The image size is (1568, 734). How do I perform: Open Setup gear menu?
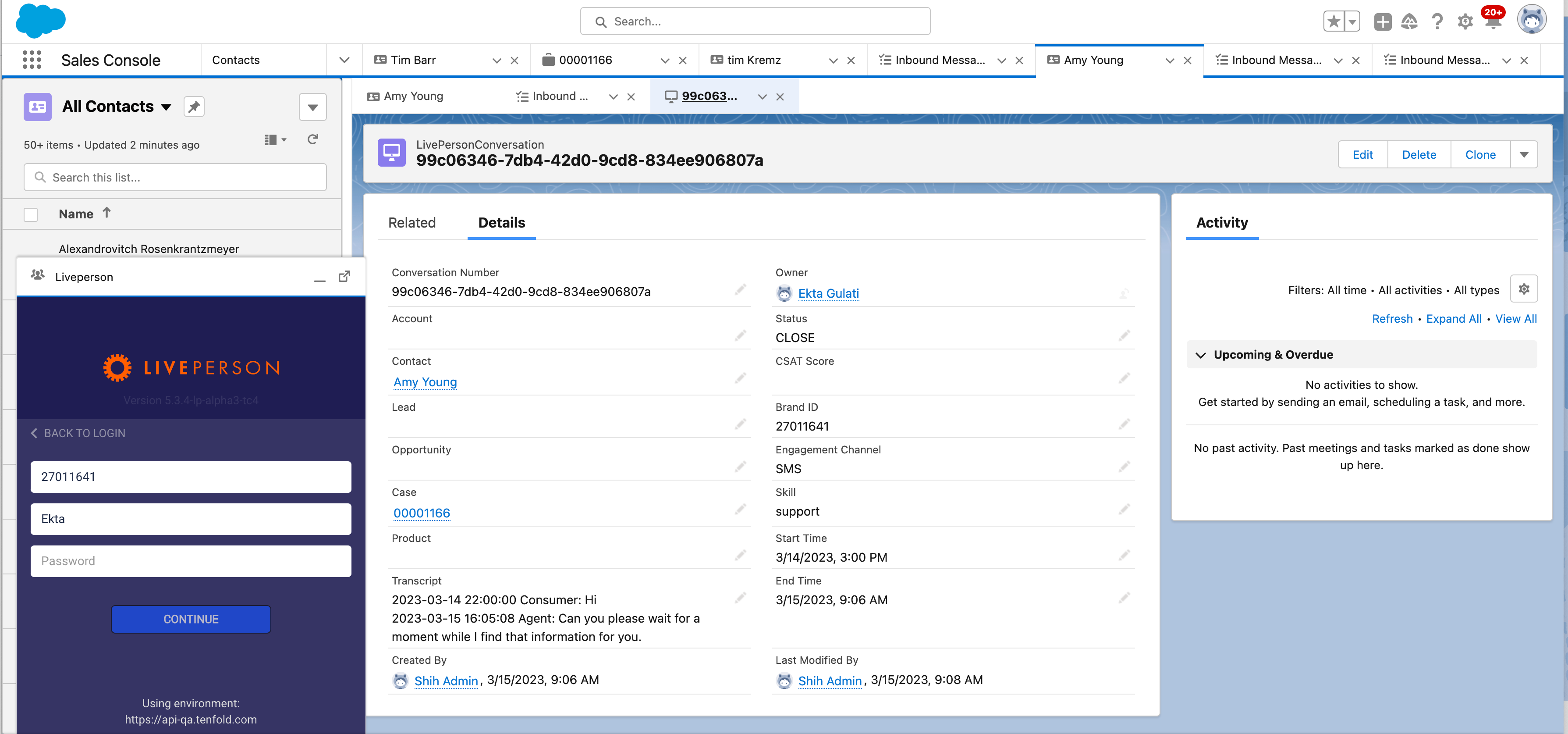point(1465,22)
